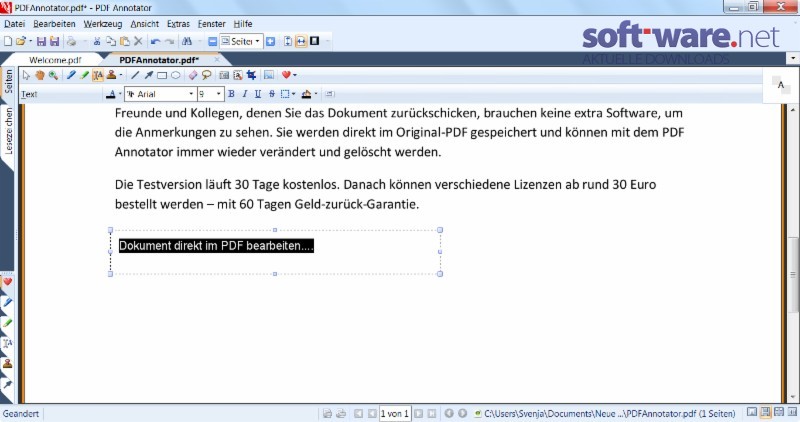Viewport: 800px width, 422px height.
Task: Select the lasso selection tool
Action: coord(206,76)
